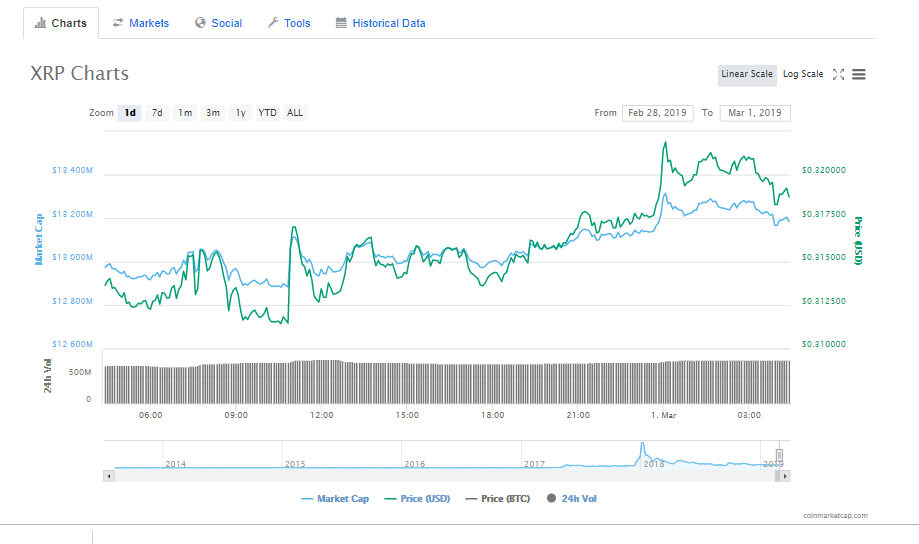Screen dimensions: 919x544
Task: Toggle fullscreen chart view icon
Action: (x=839, y=74)
